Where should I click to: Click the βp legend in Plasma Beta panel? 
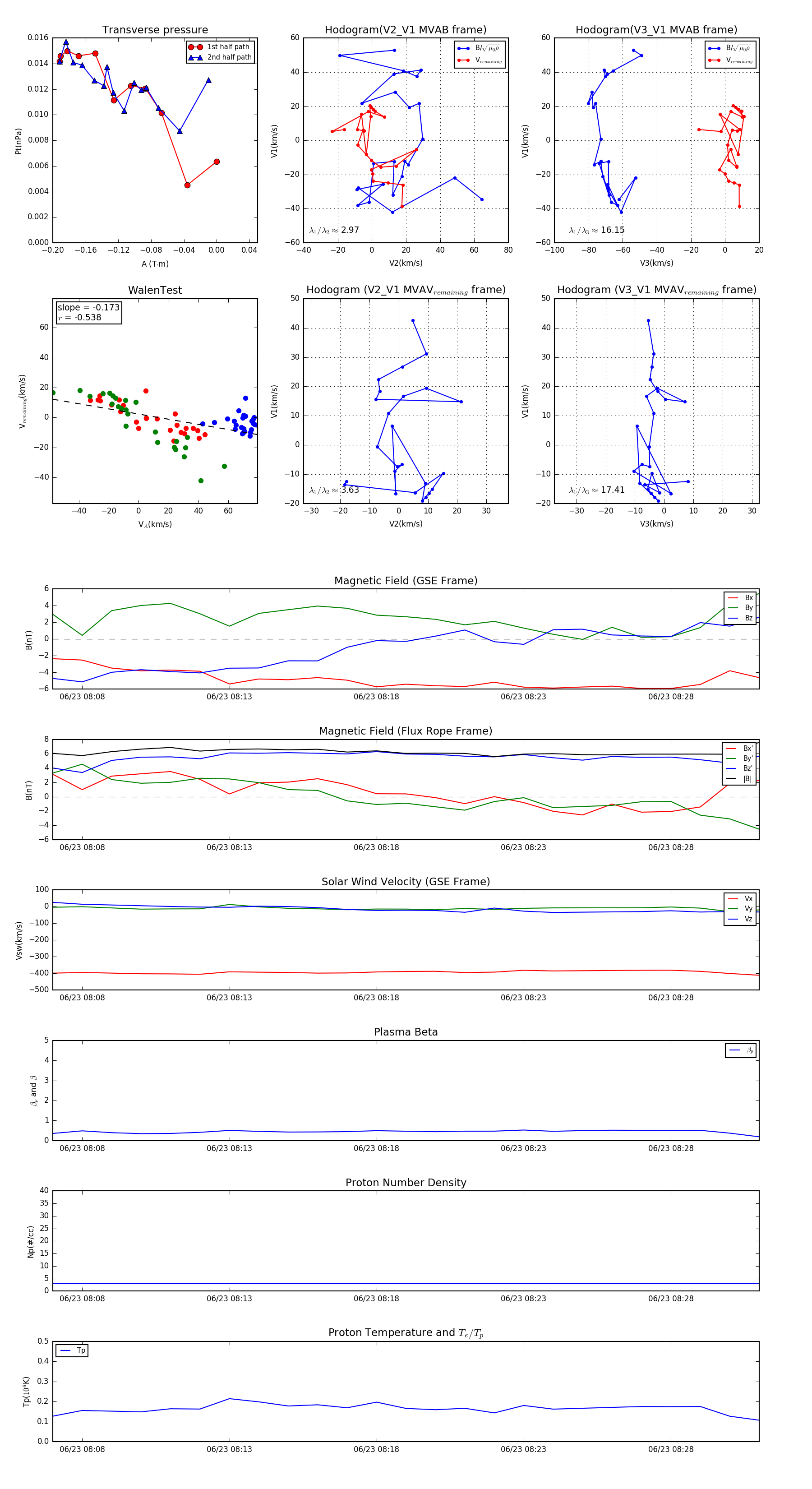[742, 1050]
